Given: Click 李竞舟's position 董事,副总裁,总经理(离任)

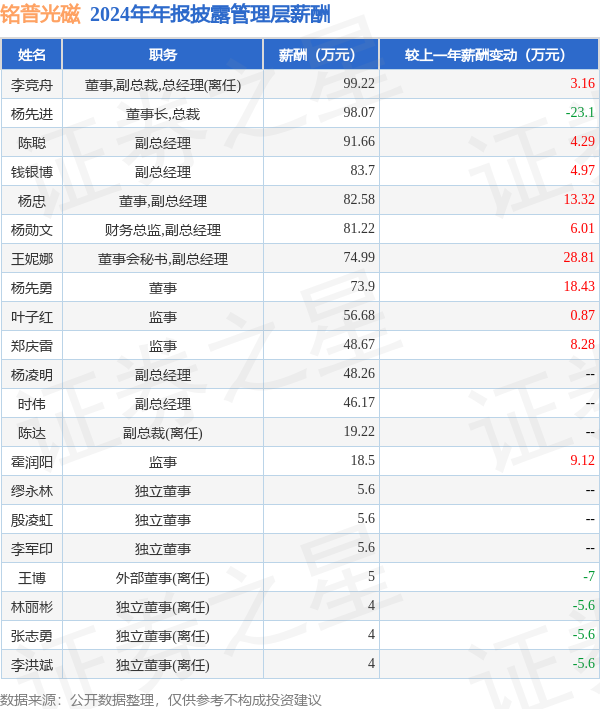Looking at the screenshot, I should 163,85.
